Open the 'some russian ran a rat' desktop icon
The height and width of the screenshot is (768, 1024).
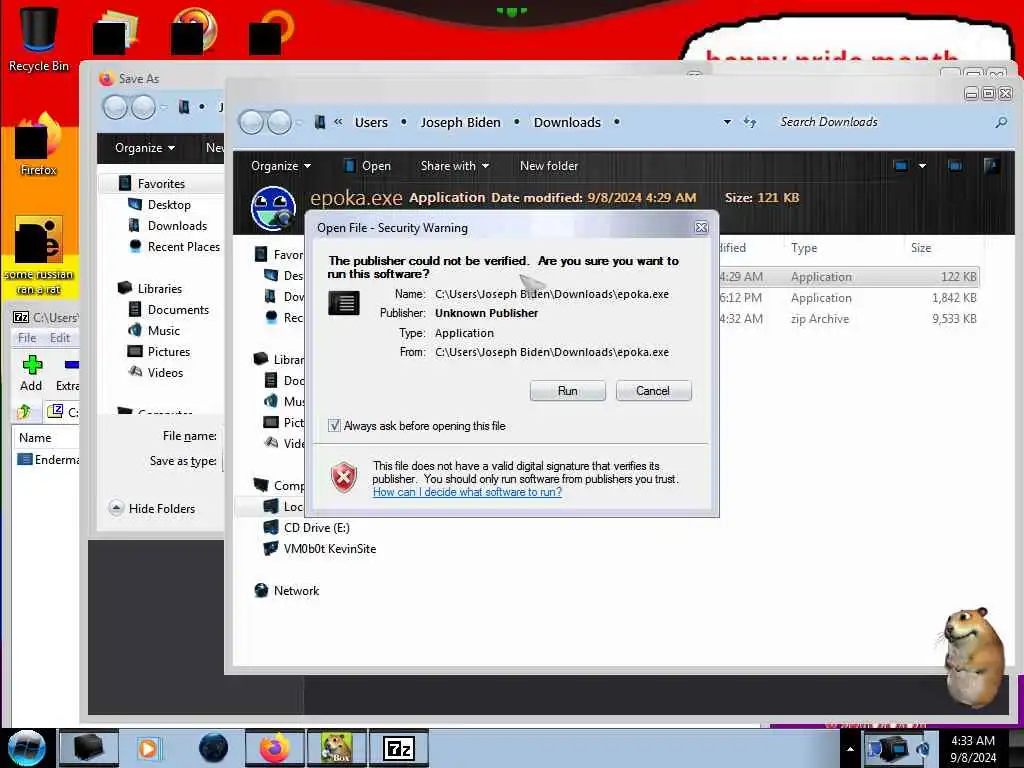(38, 255)
